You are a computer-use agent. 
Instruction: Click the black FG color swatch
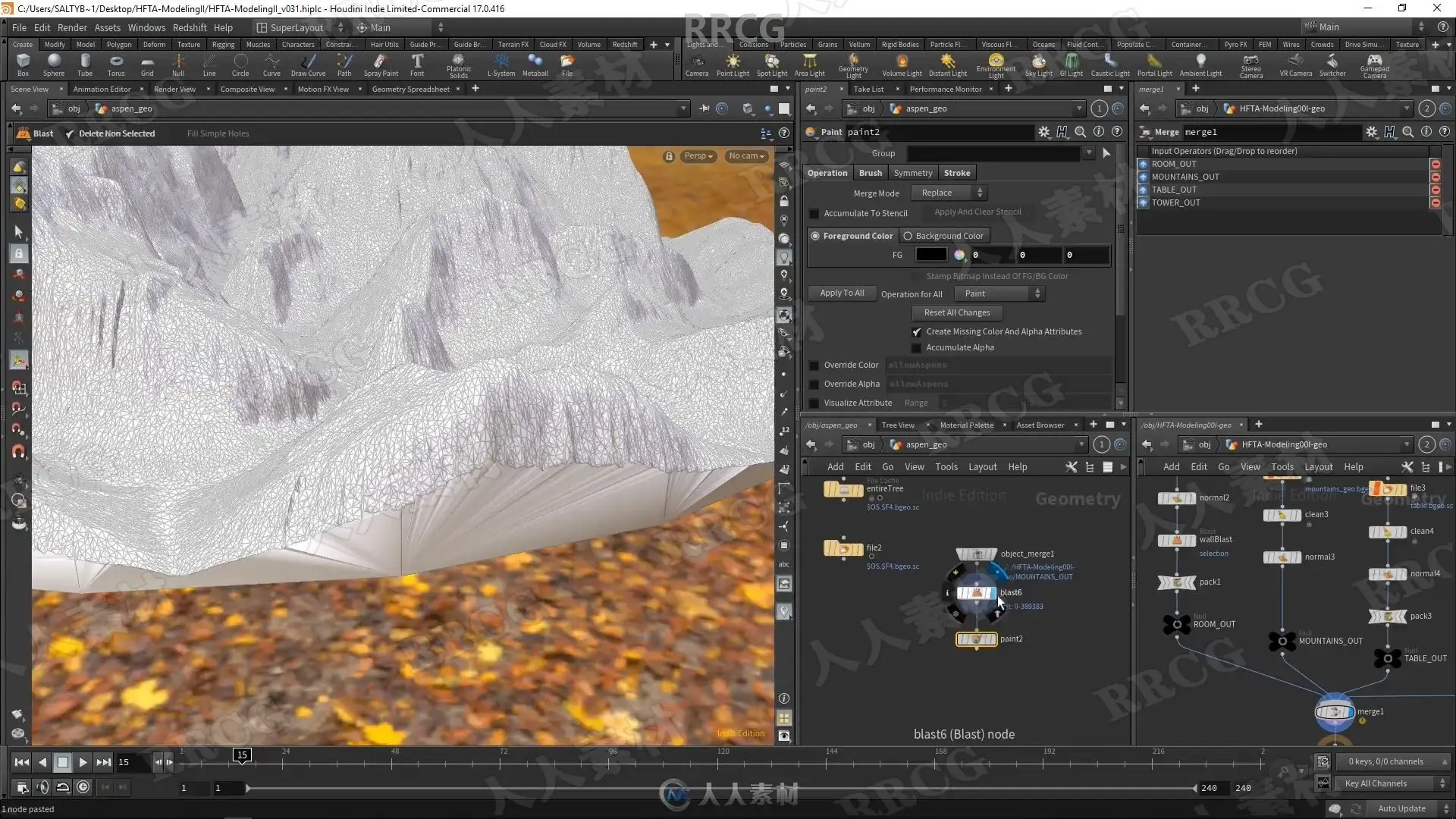click(930, 255)
